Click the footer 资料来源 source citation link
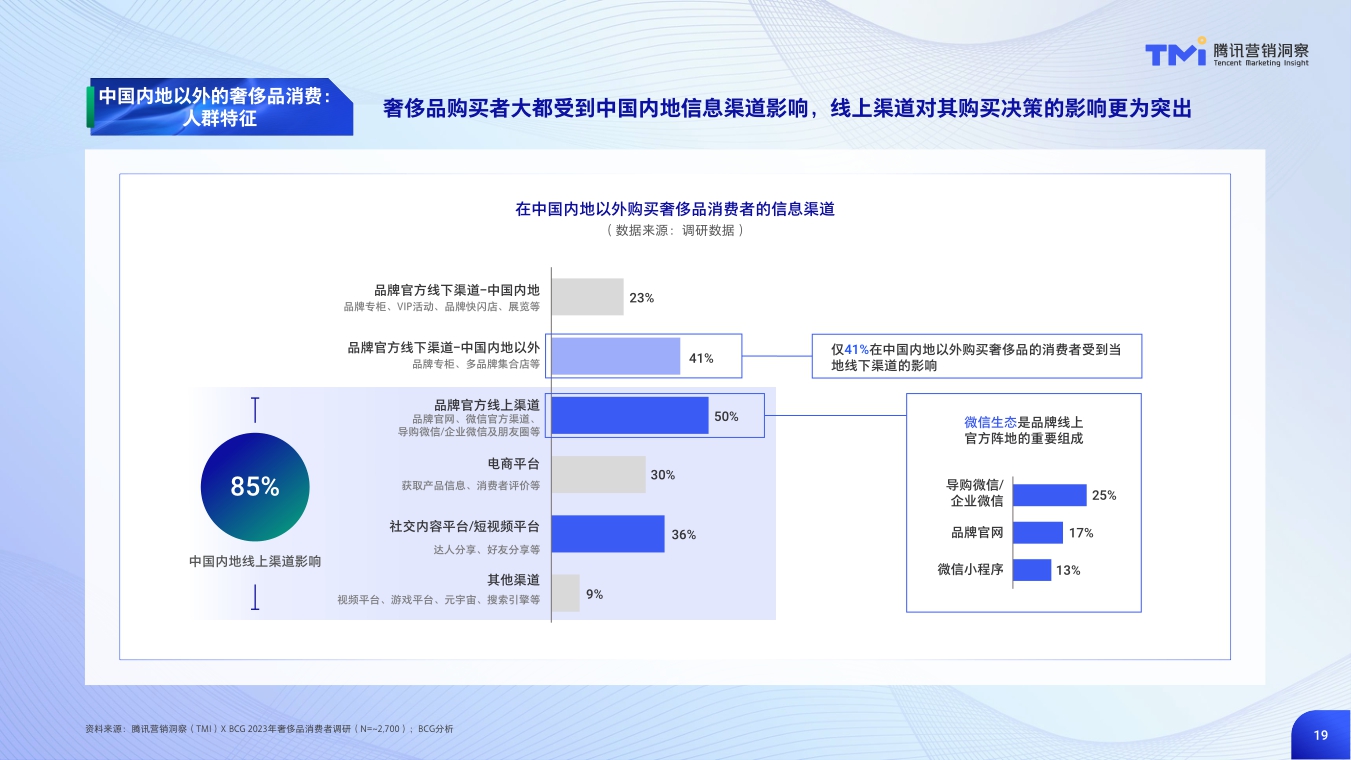1351x760 pixels. (x=270, y=729)
